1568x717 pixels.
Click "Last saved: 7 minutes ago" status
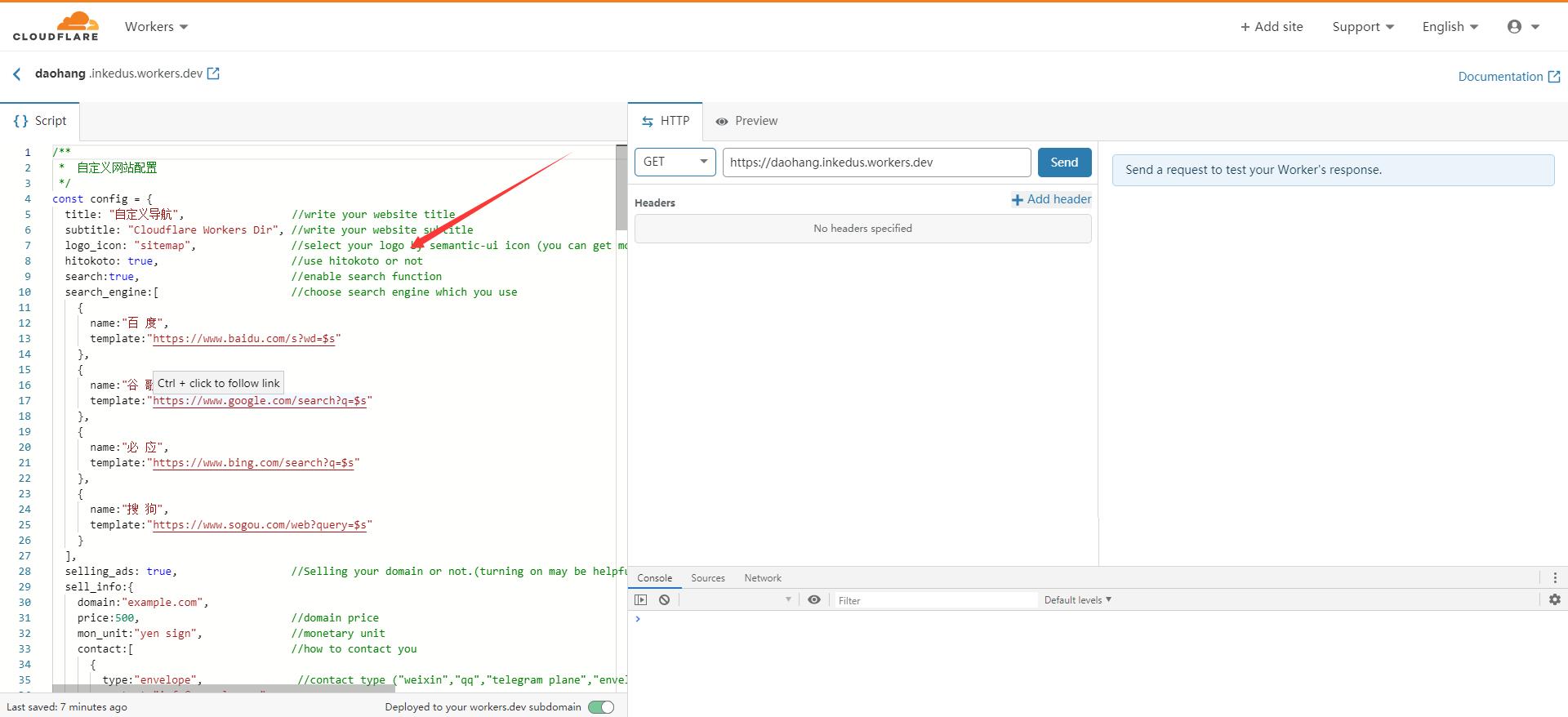coord(67,707)
